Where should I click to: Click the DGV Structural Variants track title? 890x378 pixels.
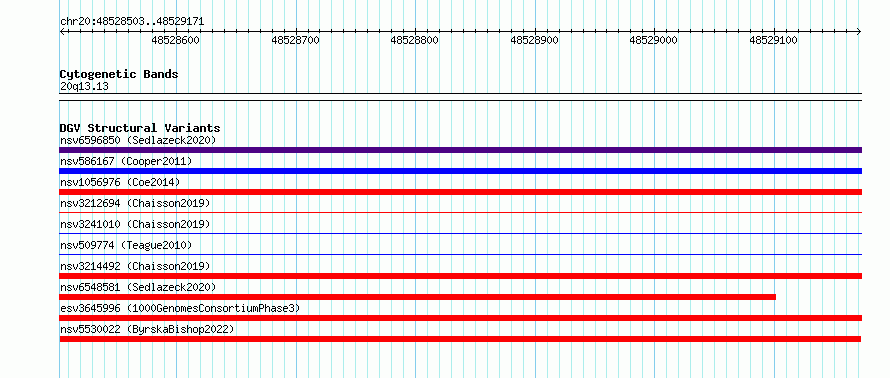(140, 128)
